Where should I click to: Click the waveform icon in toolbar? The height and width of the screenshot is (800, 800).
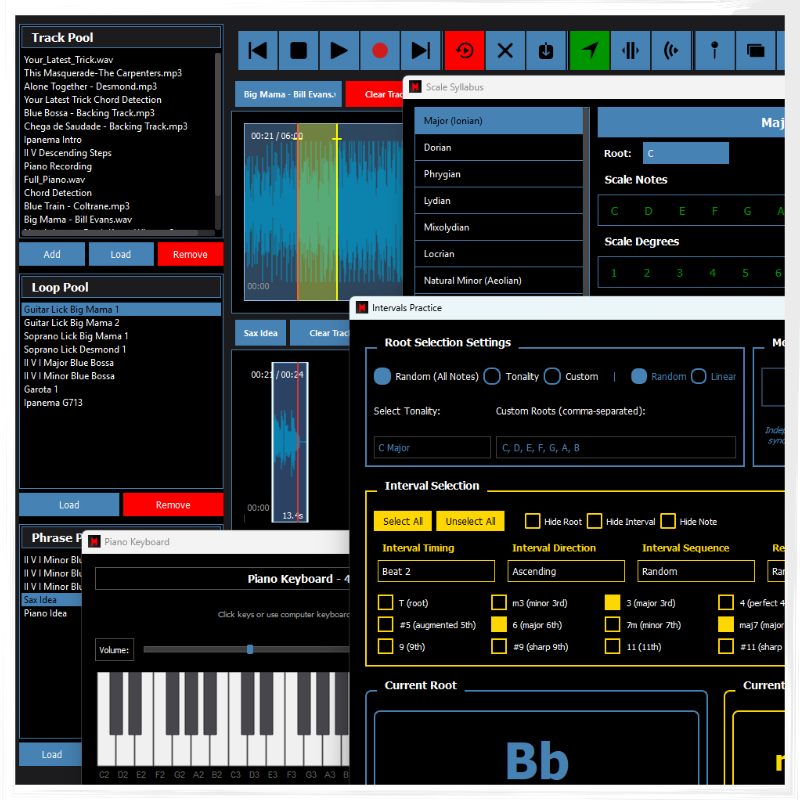(x=630, y=49)
